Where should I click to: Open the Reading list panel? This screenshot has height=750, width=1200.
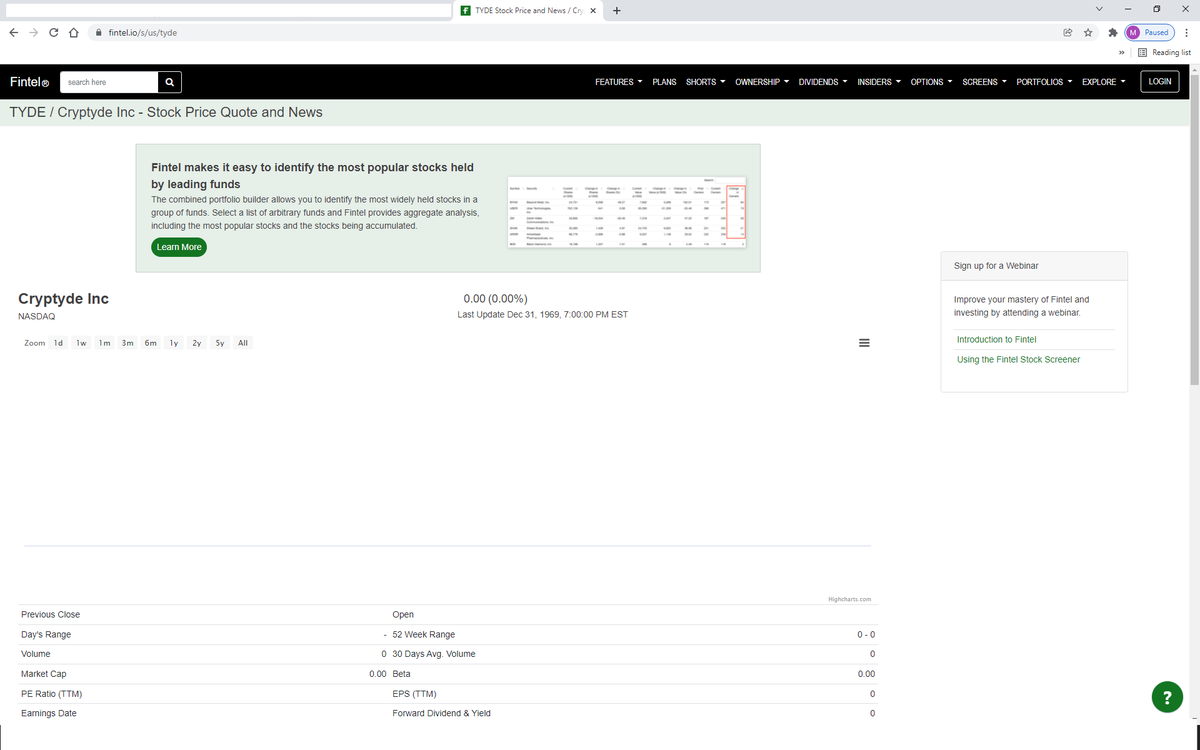[1164, 52]
